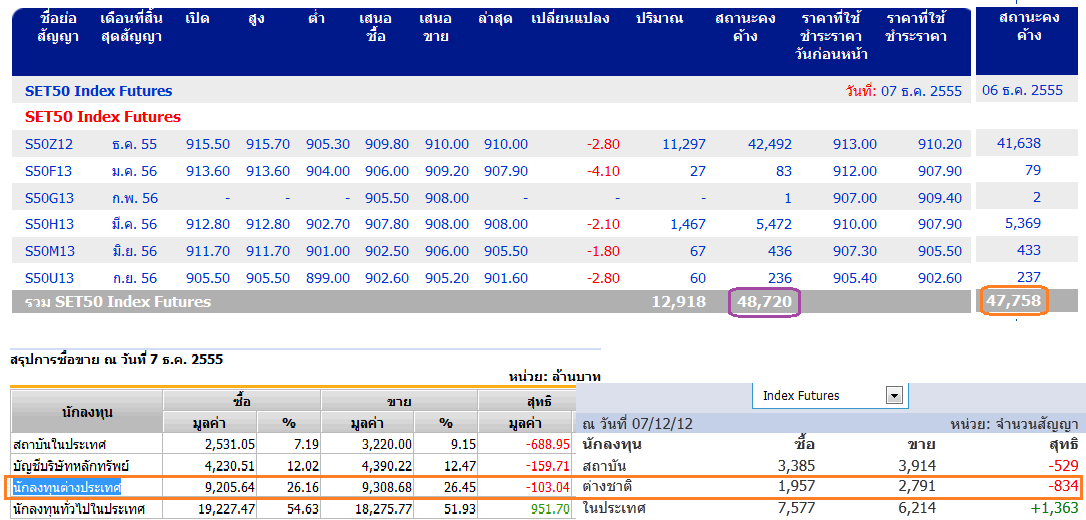Click the ชื่อย่อสัญญา column header

point(57,27)
